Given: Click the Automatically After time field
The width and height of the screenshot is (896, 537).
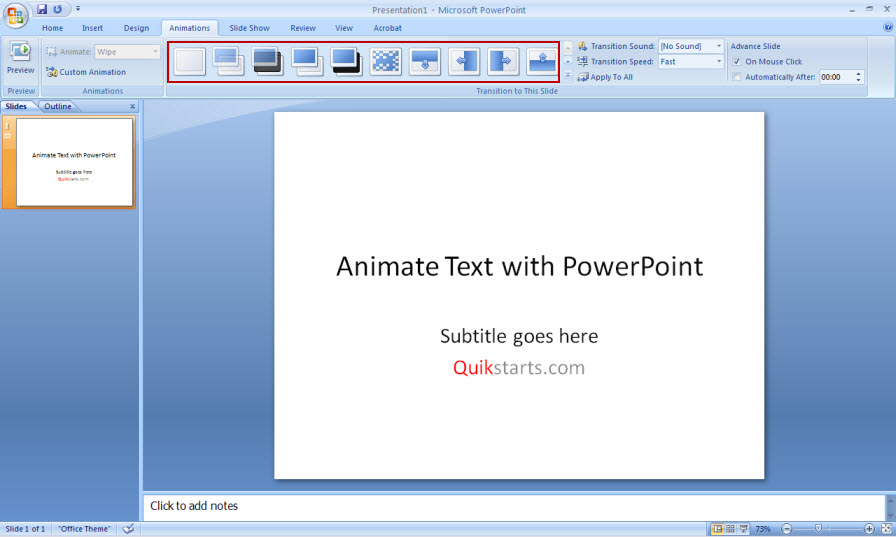Looking at the screenshot, I should 836,77.
